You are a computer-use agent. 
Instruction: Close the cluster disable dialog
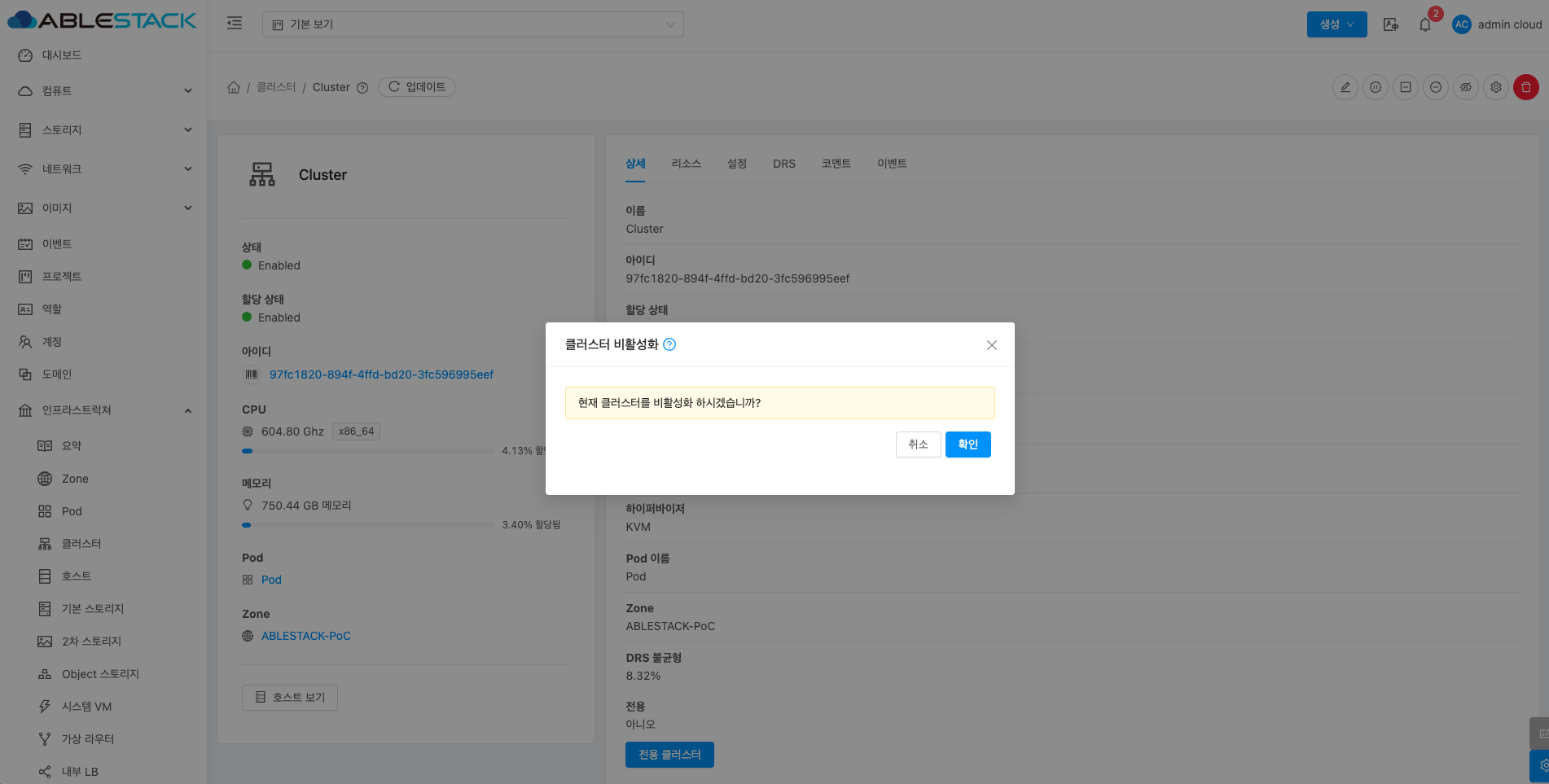coord(991,345)
